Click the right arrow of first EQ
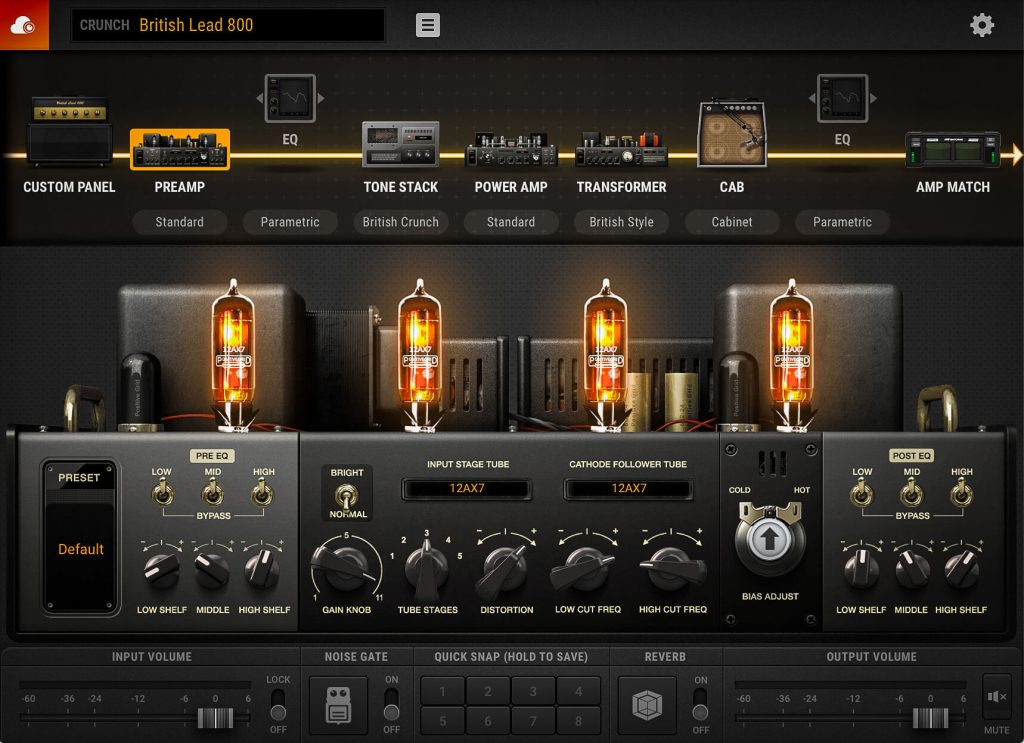This screenshot has height=743, width=1024. pos(321,98)
